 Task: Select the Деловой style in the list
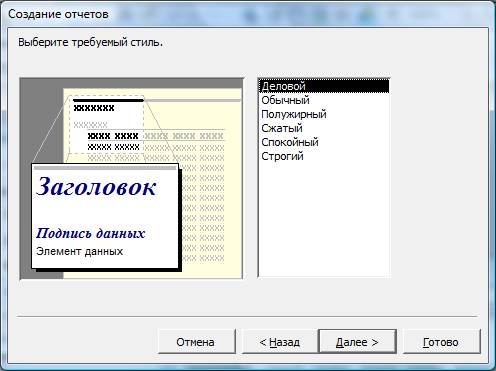[x=324, y=86]
